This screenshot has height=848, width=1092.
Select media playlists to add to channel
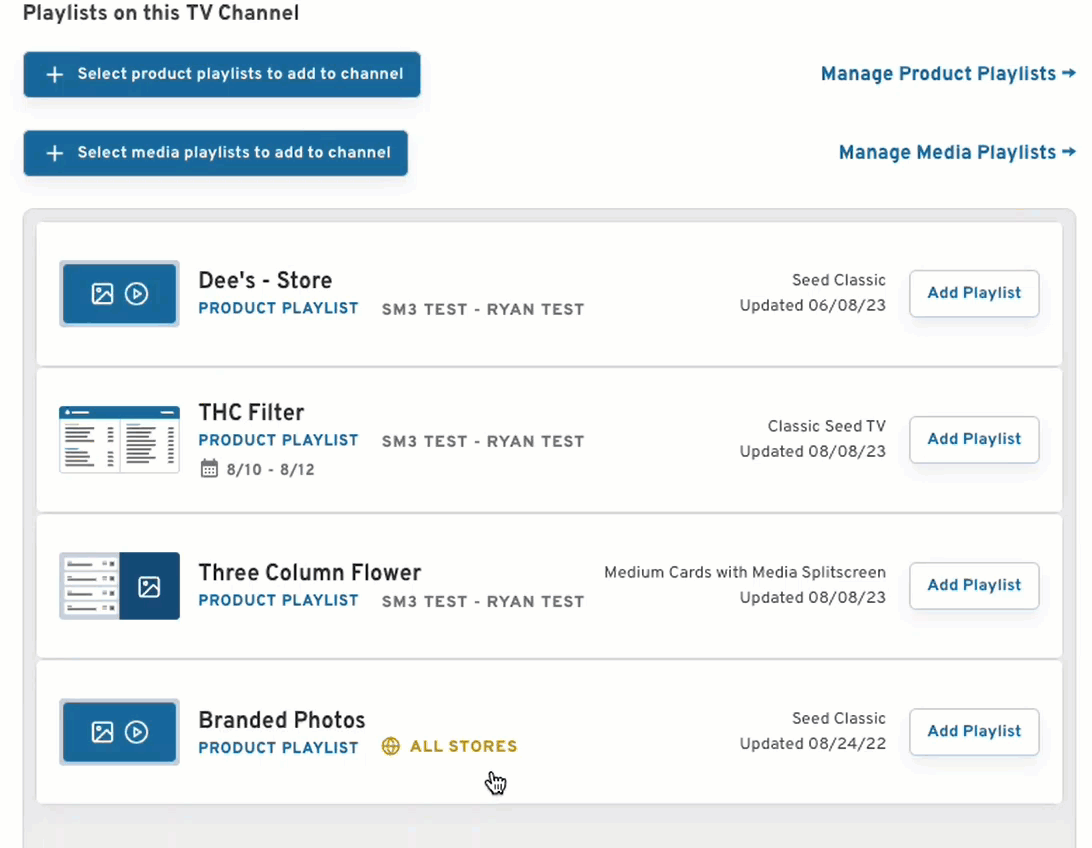216,153
